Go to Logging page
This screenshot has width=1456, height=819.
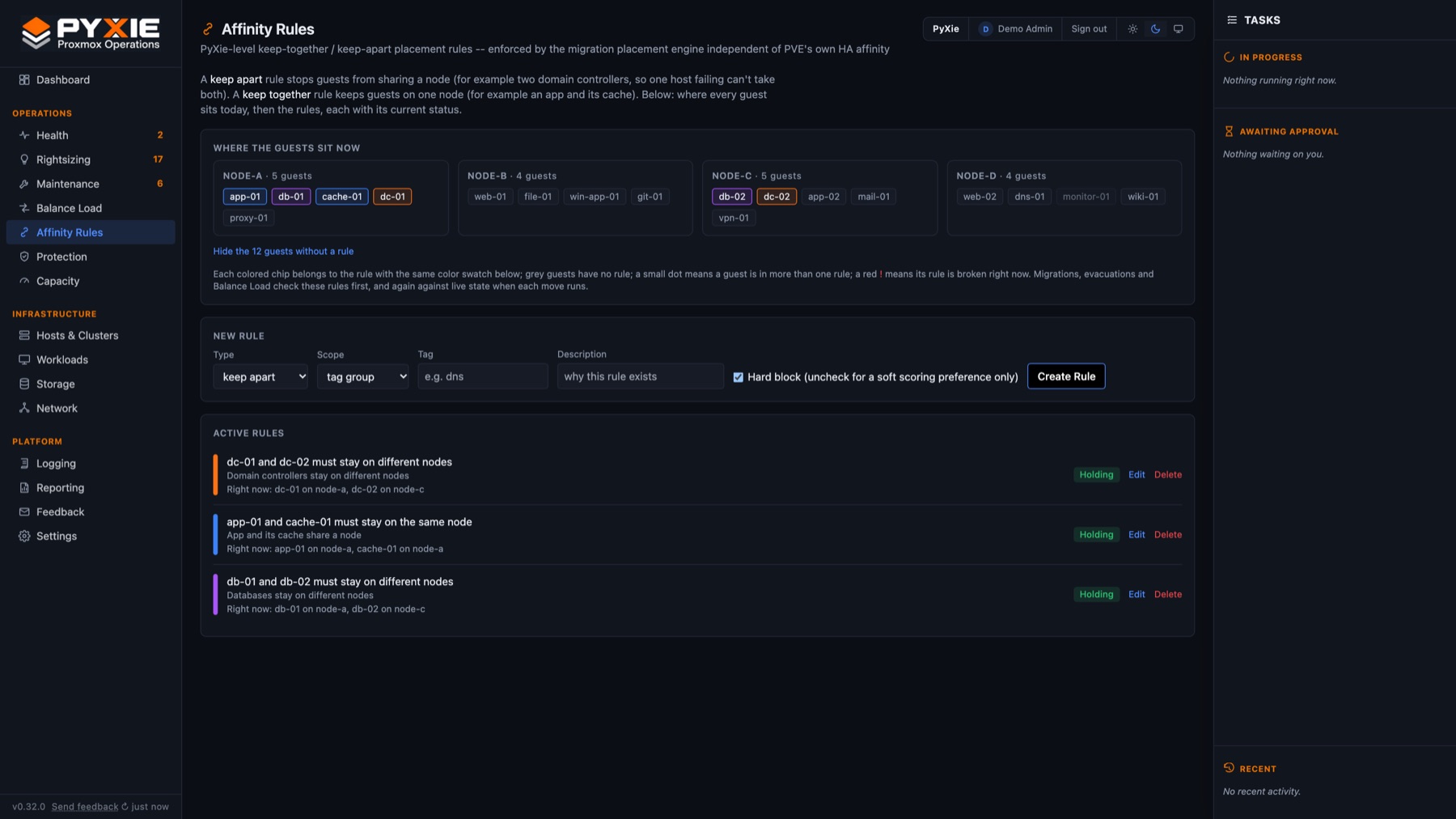tap(91, 463)
